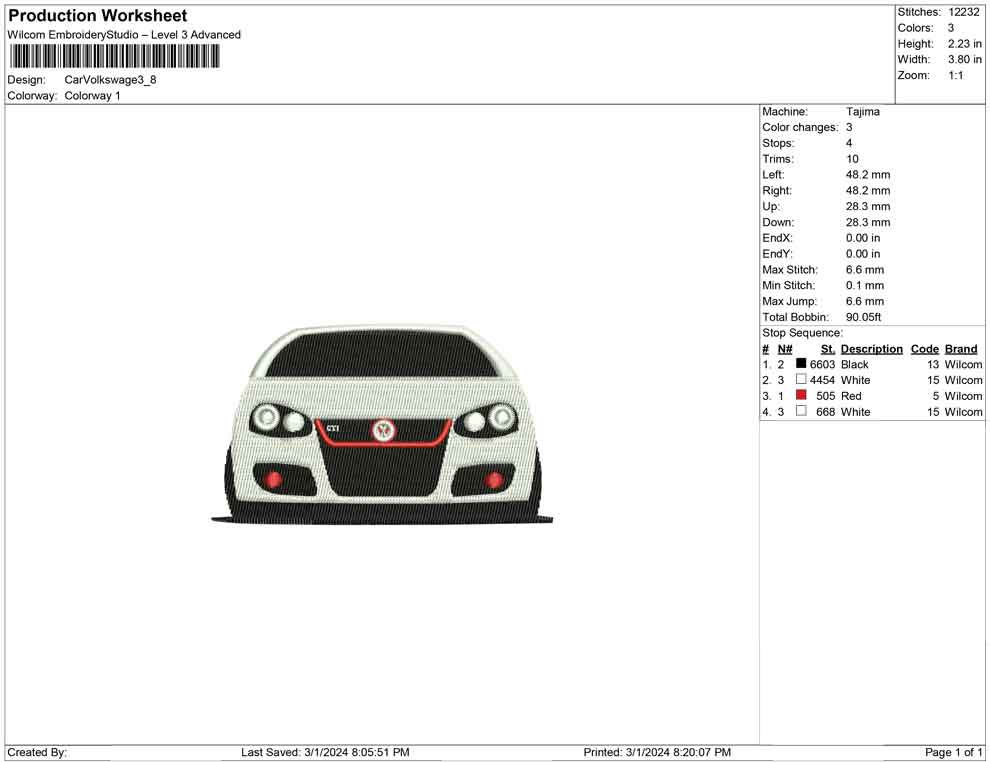The image size is (990, 762).
Task: Click the Trims value 10
Action: 852,159
